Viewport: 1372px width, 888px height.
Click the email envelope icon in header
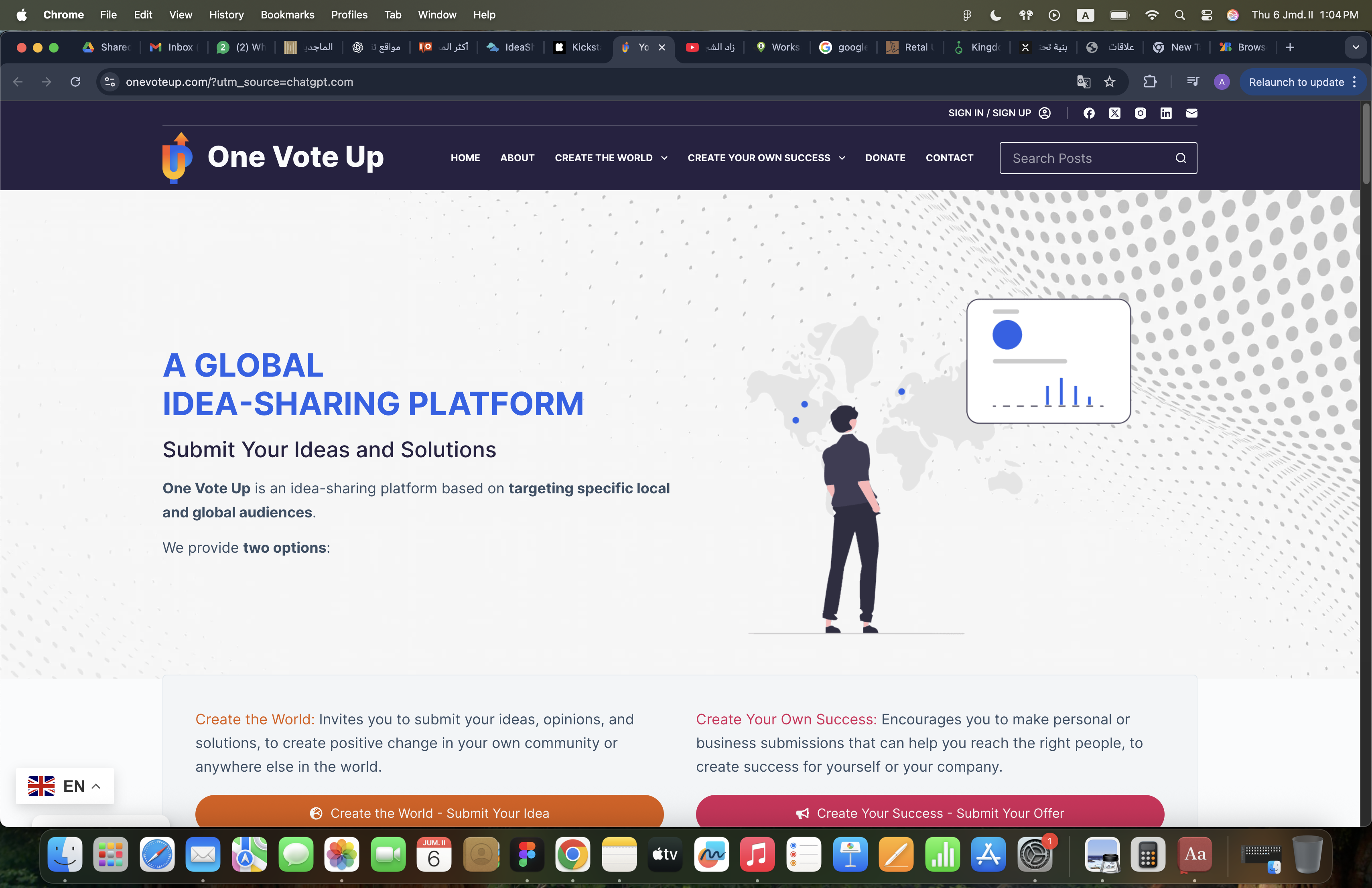tap(1191, 113)
